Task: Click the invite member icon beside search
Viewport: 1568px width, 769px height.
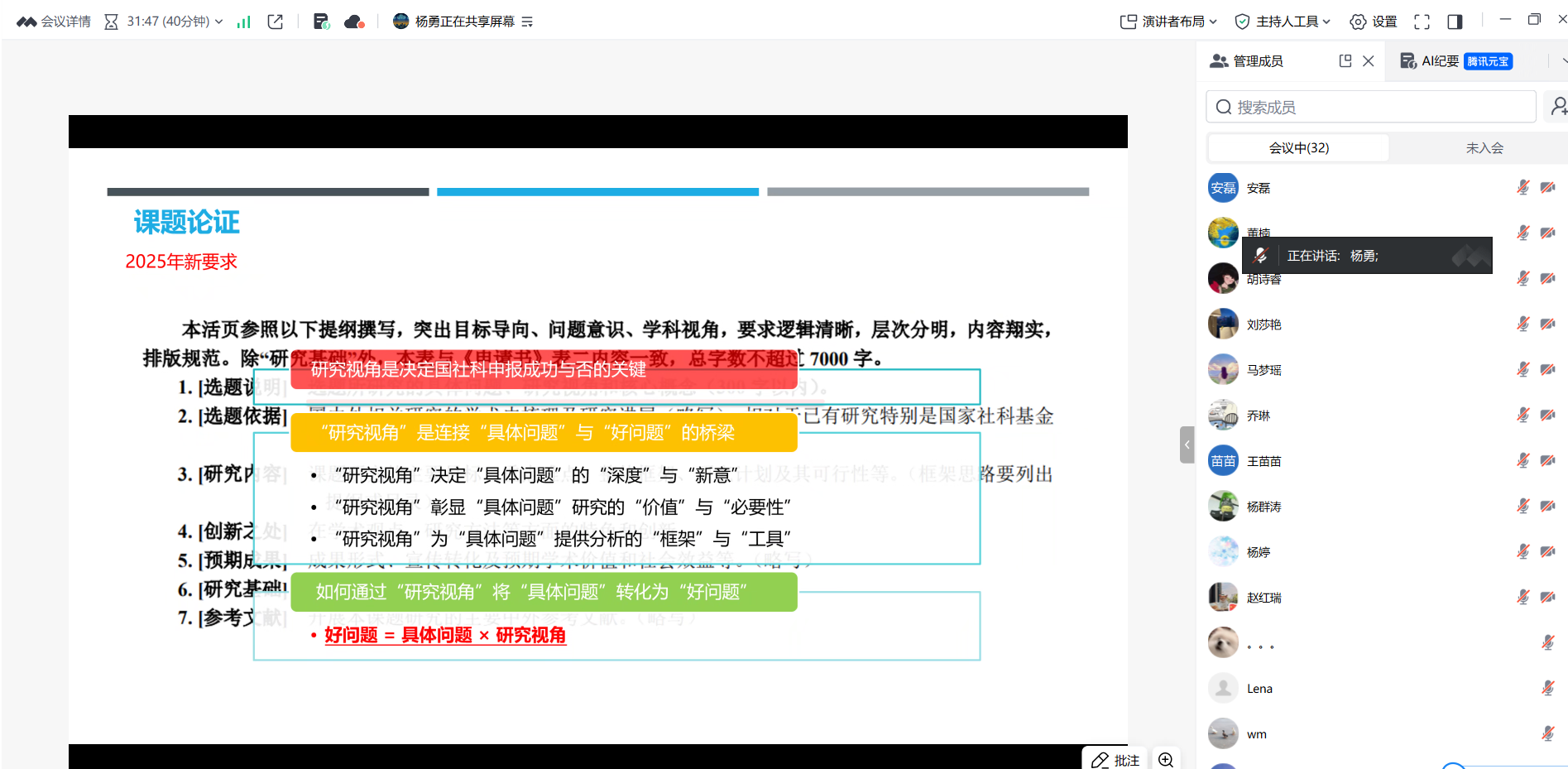Action: [1558, 107]
